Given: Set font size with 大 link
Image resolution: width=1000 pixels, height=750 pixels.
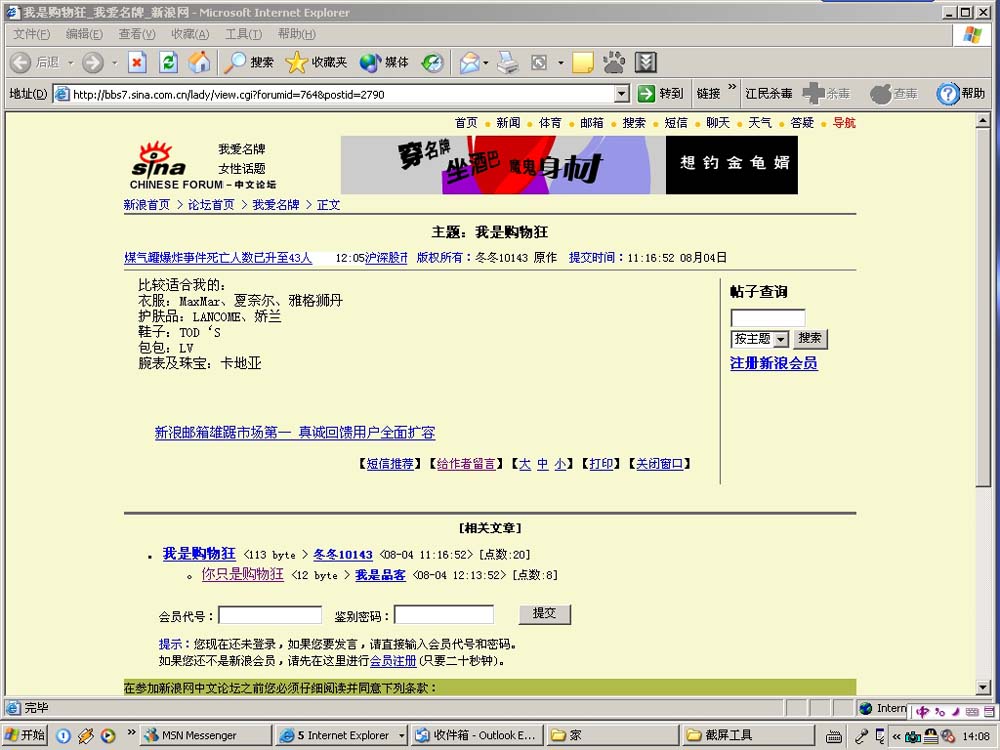Looking at the screenshot, I should coord(524,464).
